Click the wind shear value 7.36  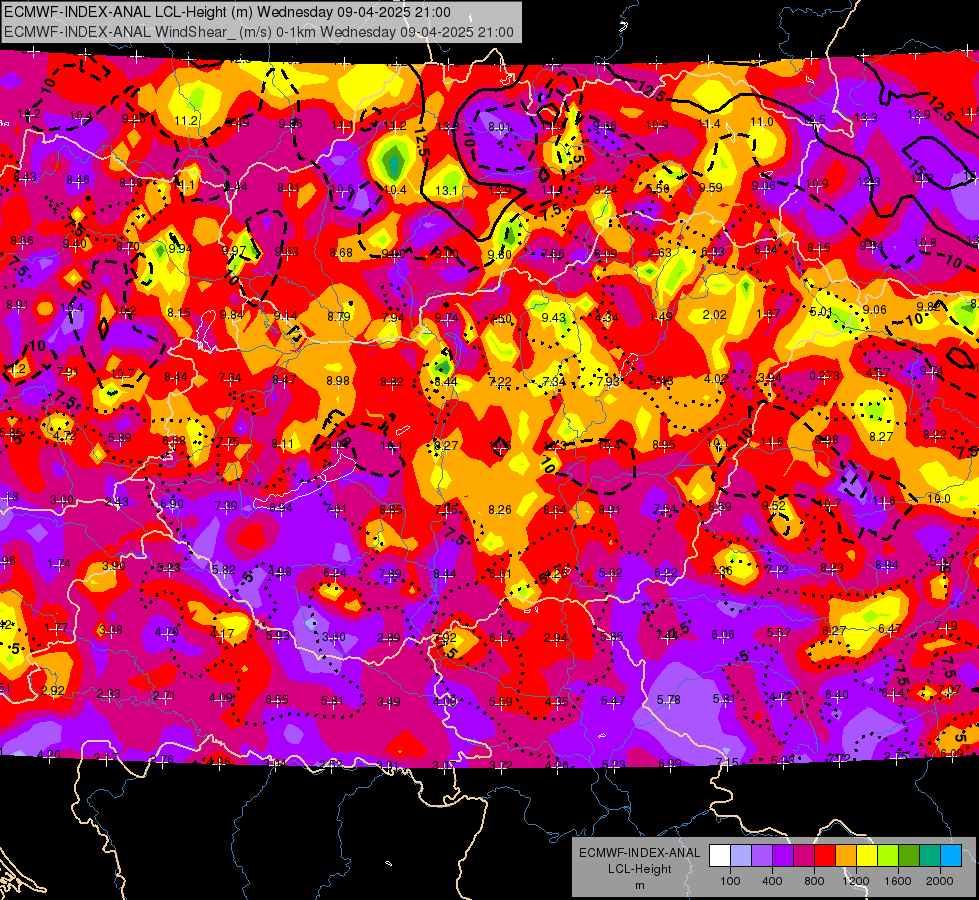721,571
